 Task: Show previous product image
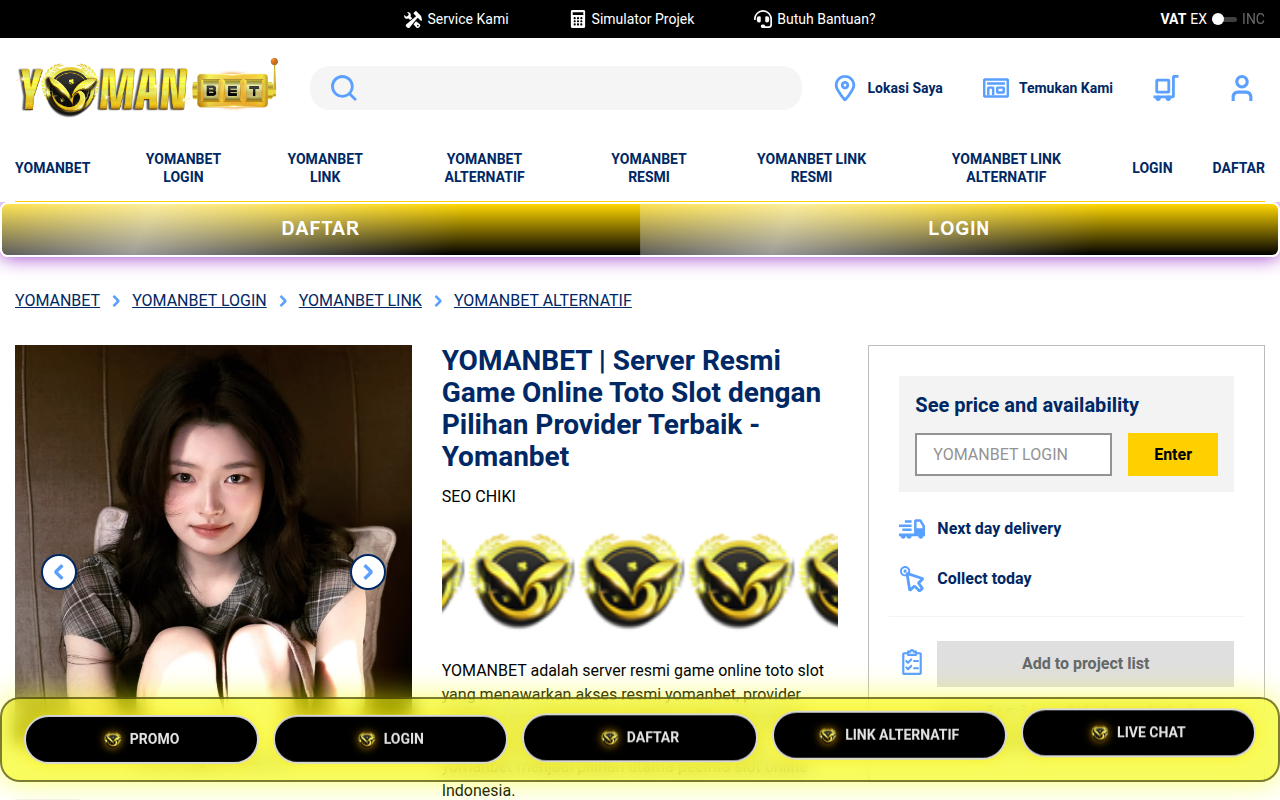59,572
